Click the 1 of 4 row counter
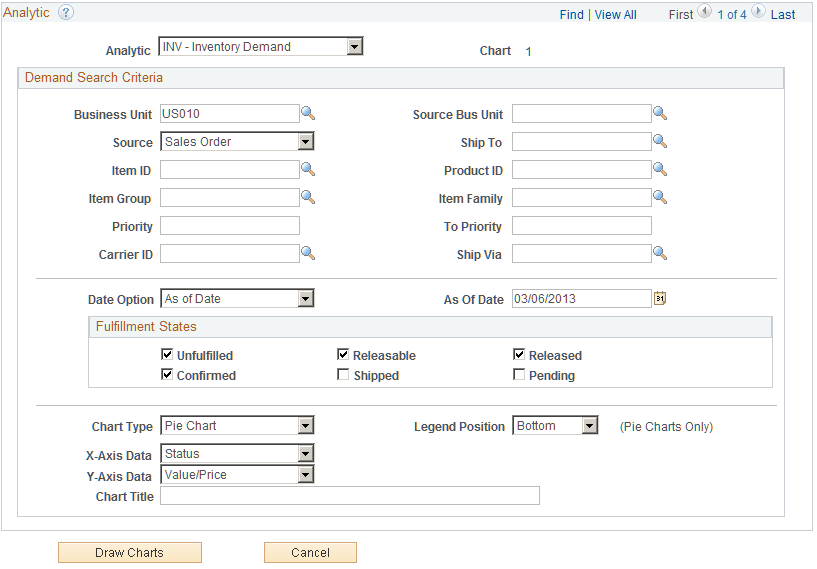The image size is (817, 569). [x=732, y=15]
